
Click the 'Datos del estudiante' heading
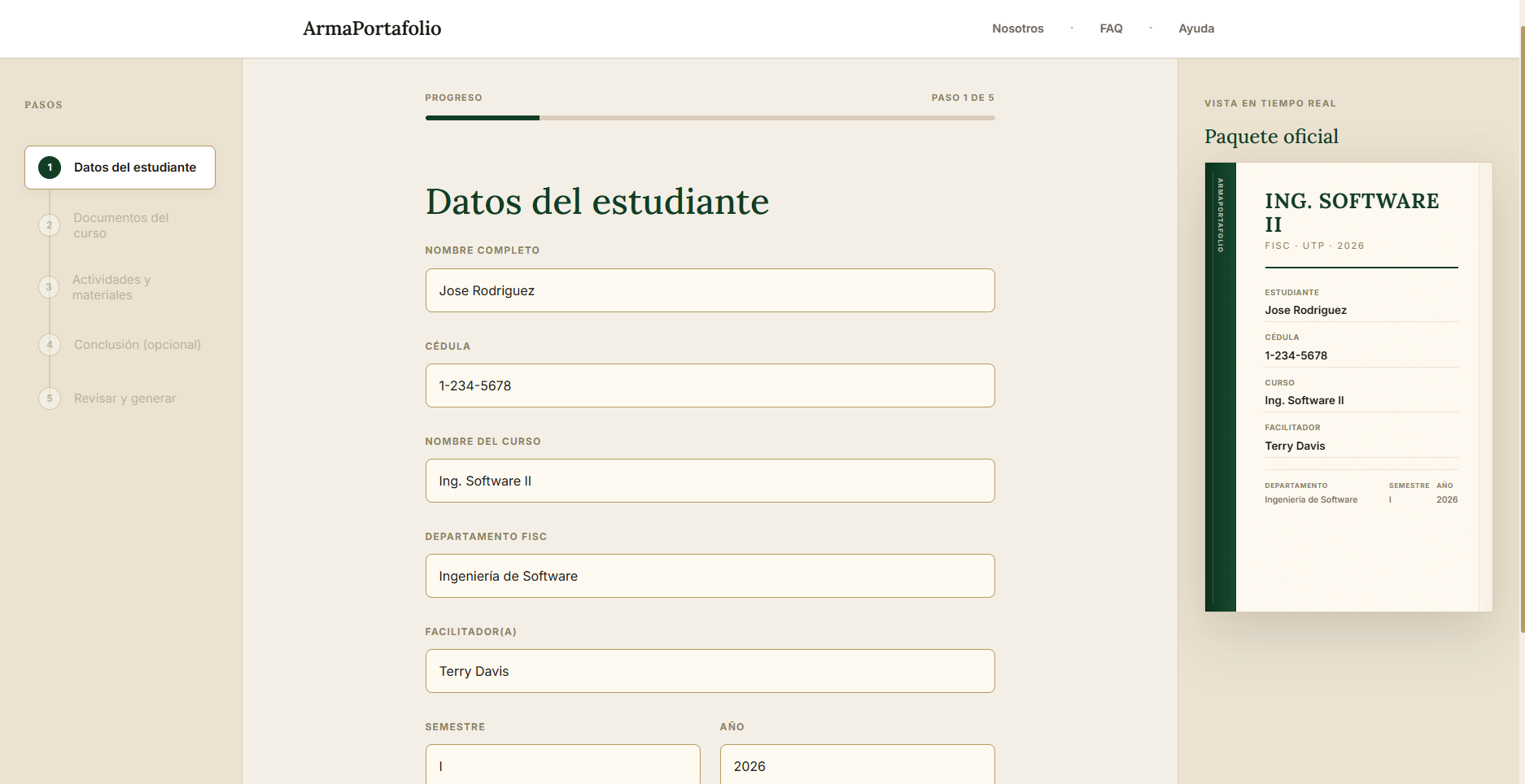coord(597,202)
